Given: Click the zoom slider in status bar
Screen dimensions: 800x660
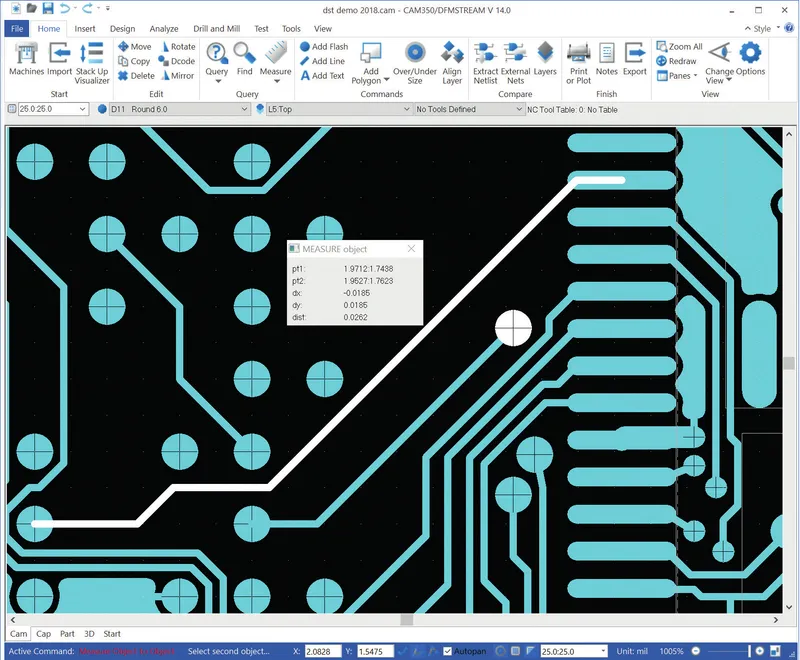Looking at the screenshot, I should (727, 651).
